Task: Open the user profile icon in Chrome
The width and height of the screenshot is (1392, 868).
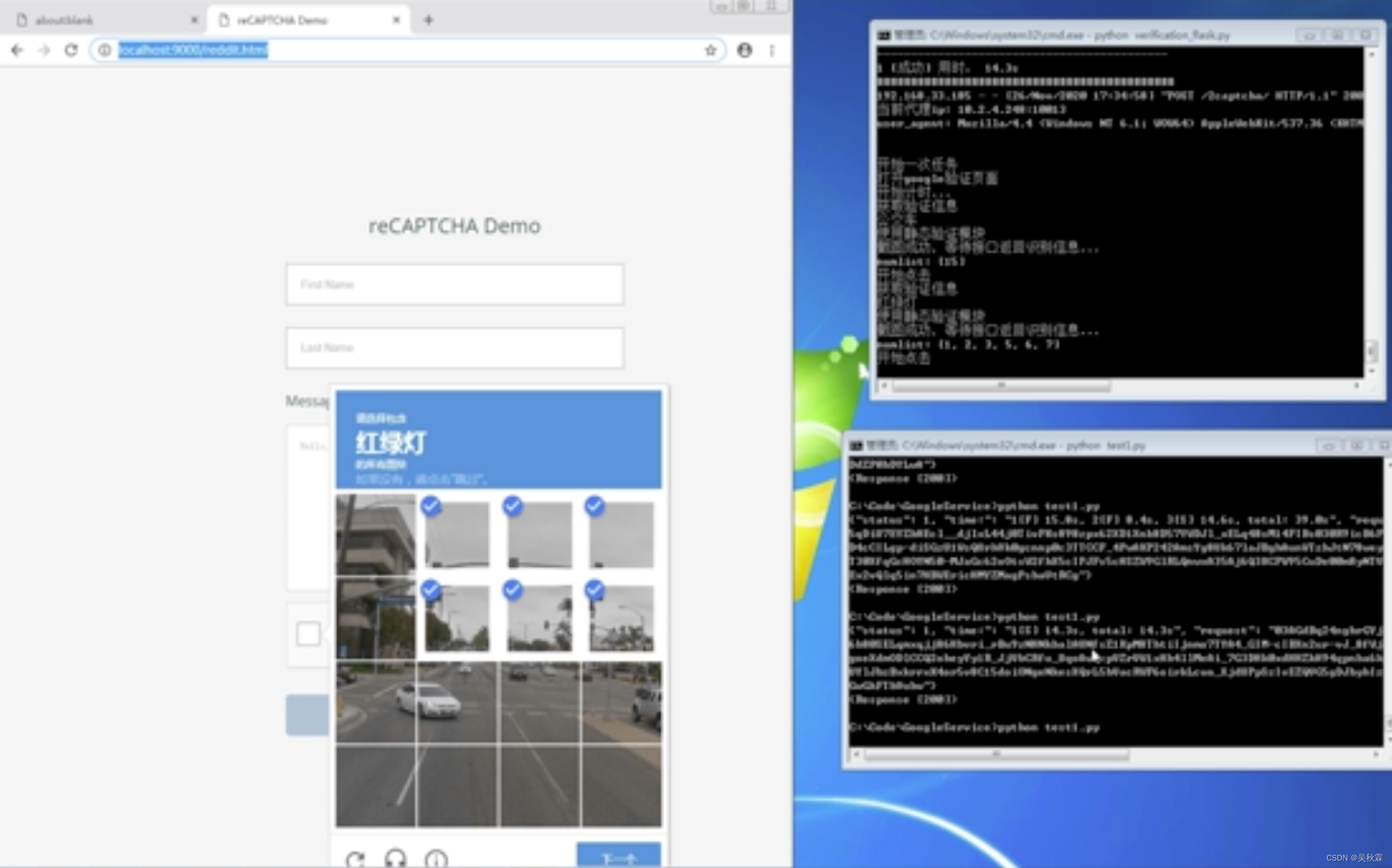Action: [744, 51]
